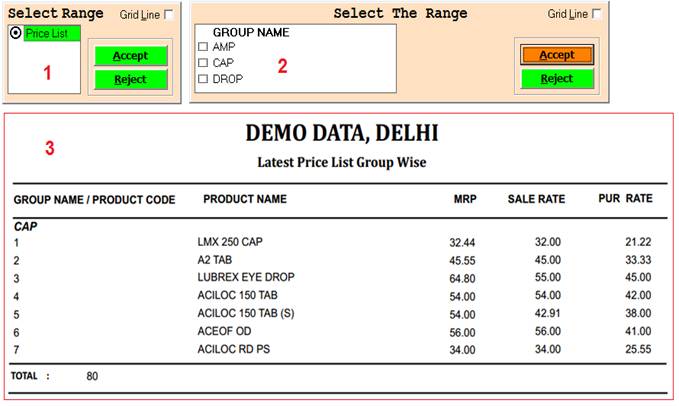Select the A2 TAB product row
This screenshot has width=679, height=406.
coord(216,260)
